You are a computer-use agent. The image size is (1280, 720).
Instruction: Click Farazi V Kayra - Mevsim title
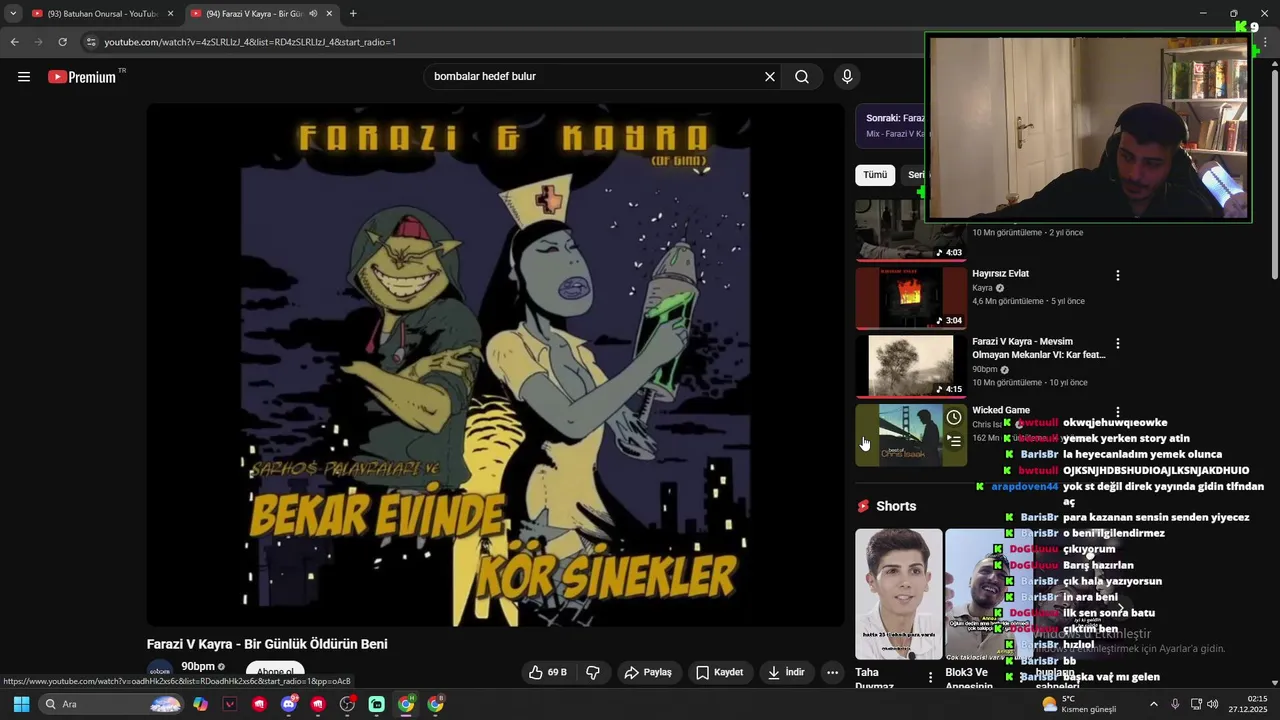click(1038, 348)
